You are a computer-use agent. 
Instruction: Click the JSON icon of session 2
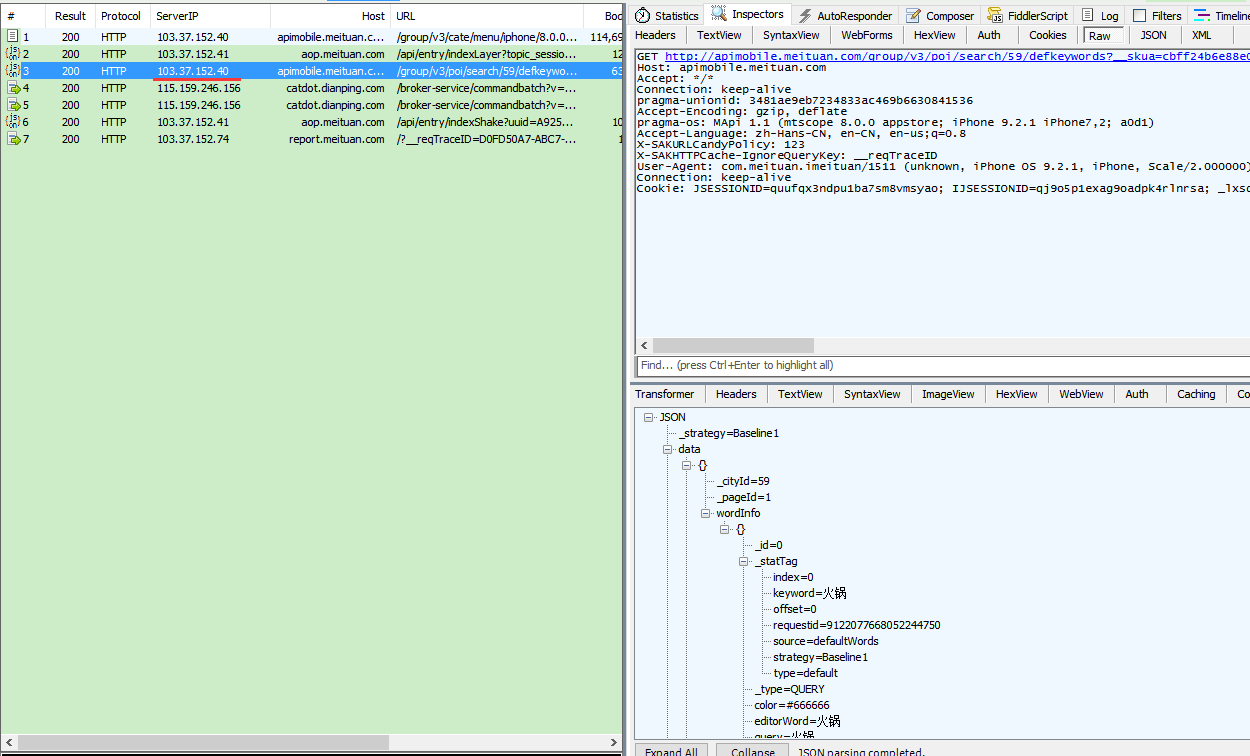(13, 54)
